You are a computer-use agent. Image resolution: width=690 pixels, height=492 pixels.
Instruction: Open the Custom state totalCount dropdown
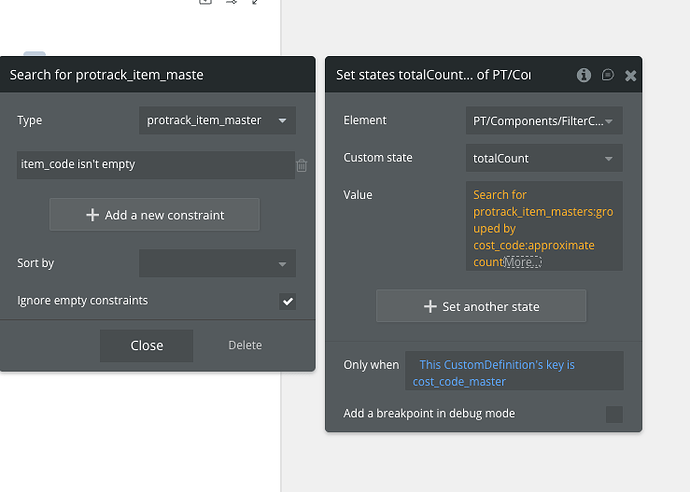544,158
